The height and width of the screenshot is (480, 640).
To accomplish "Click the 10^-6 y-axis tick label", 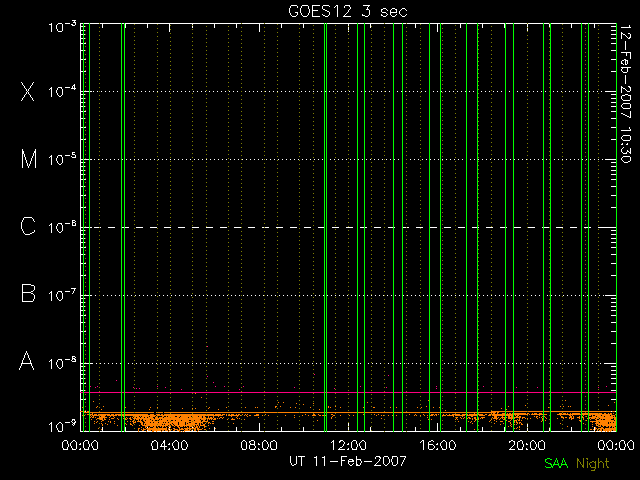I will (x=62, y=227).
